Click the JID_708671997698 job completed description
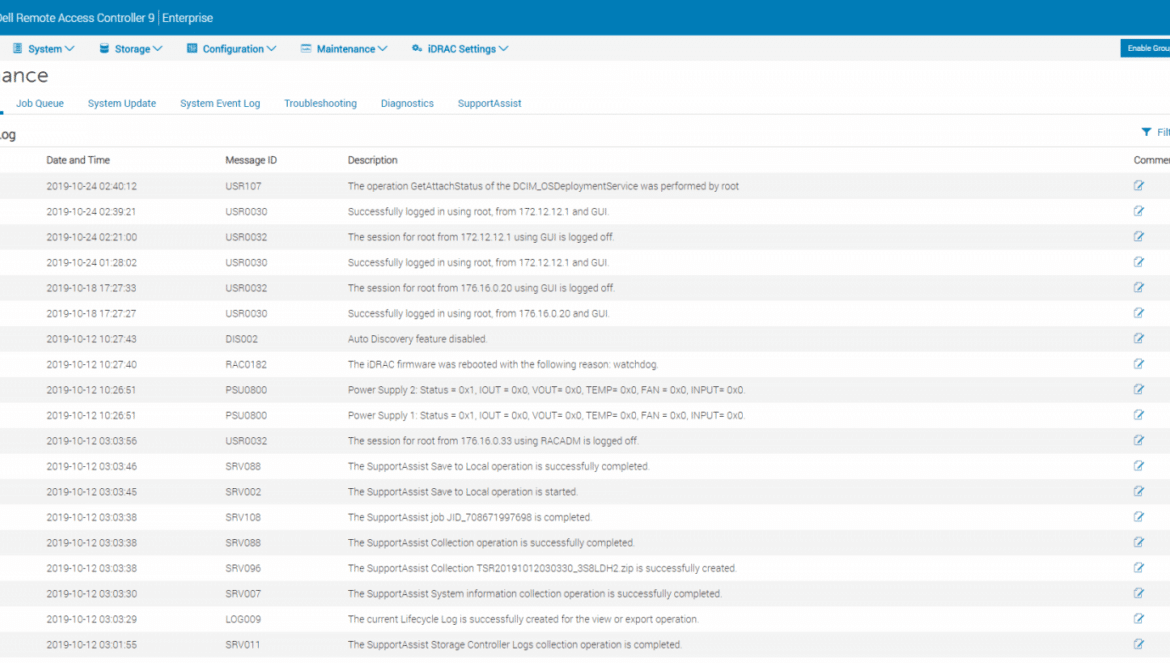The image size is (1170, 663). [x=469, y=518]
